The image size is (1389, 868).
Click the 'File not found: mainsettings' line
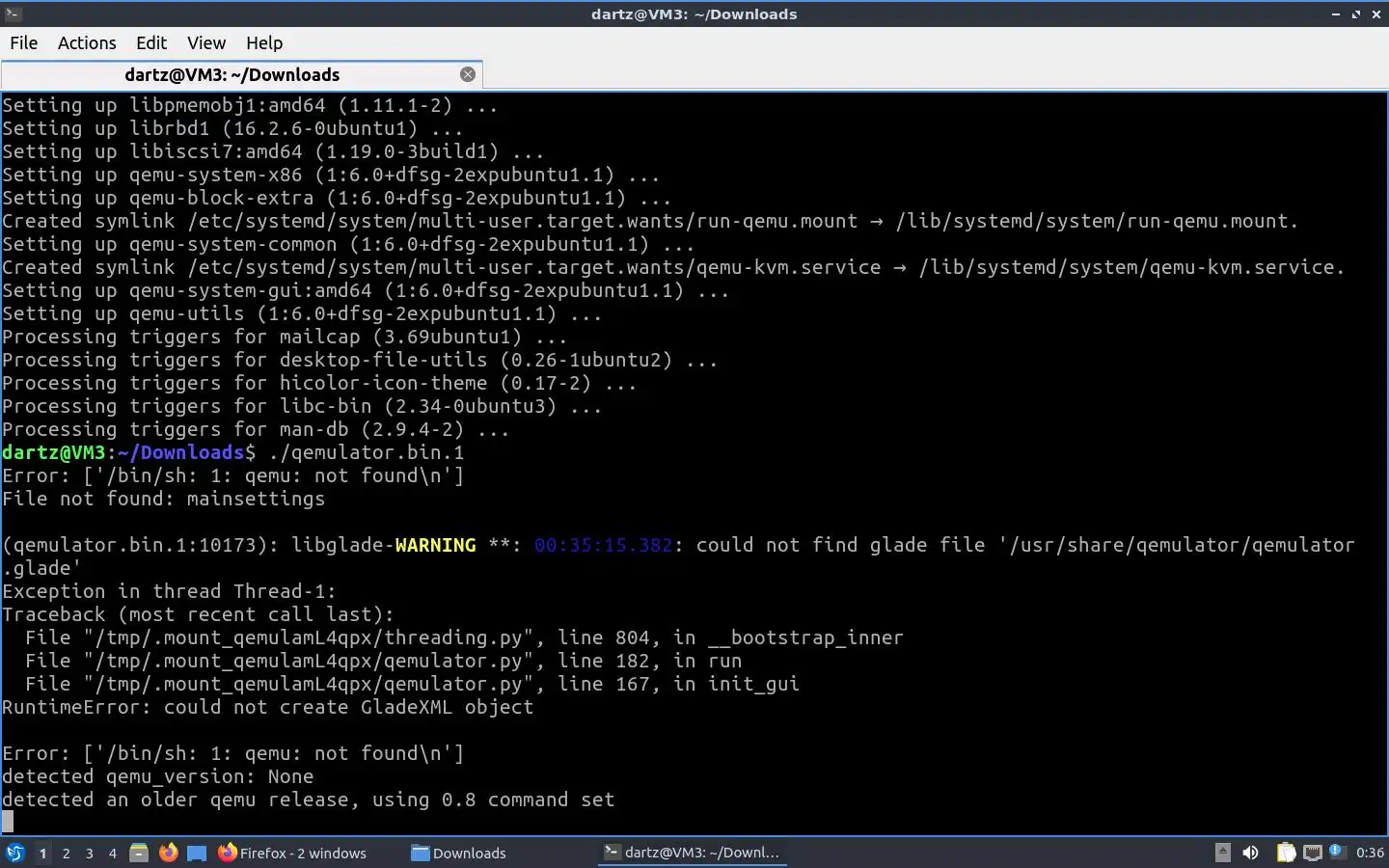(163, 499)
